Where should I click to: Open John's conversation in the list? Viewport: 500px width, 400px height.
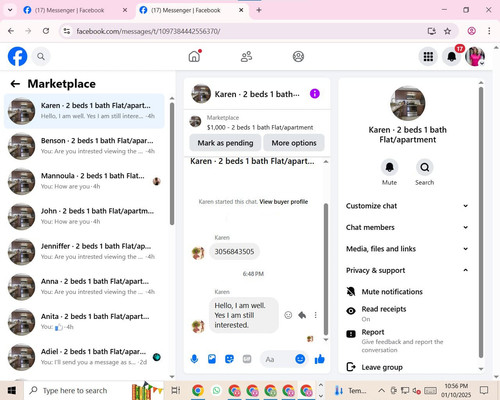click(84, 216)
